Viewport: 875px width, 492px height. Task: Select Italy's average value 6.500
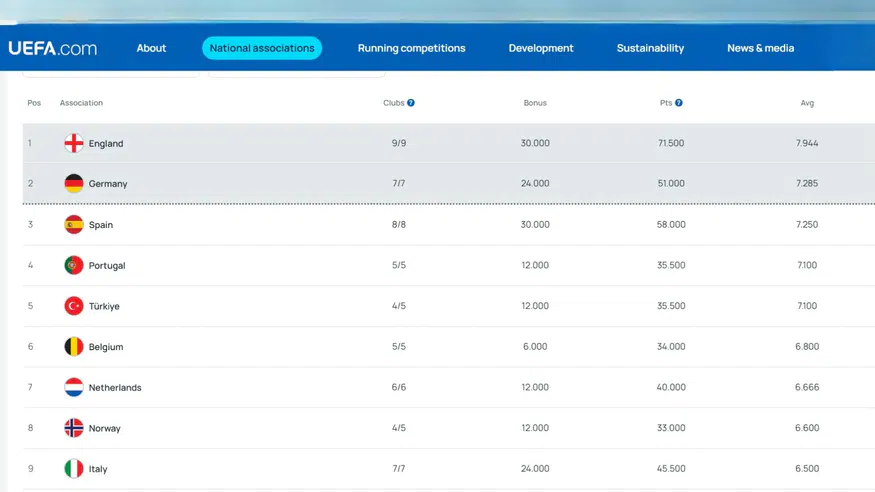(807, 469)
